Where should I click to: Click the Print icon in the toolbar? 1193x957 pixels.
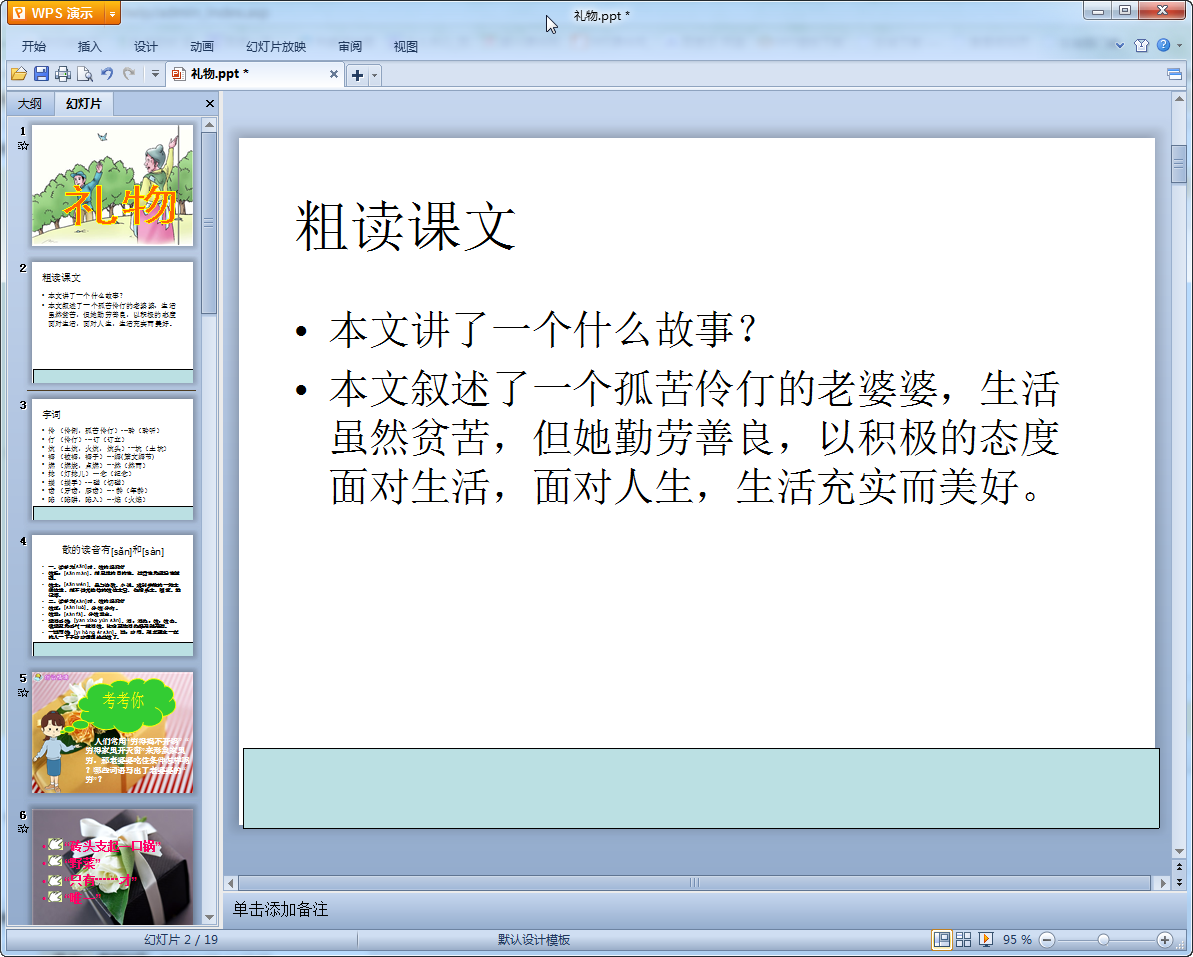pyautogui.click(x=63, y=74)
